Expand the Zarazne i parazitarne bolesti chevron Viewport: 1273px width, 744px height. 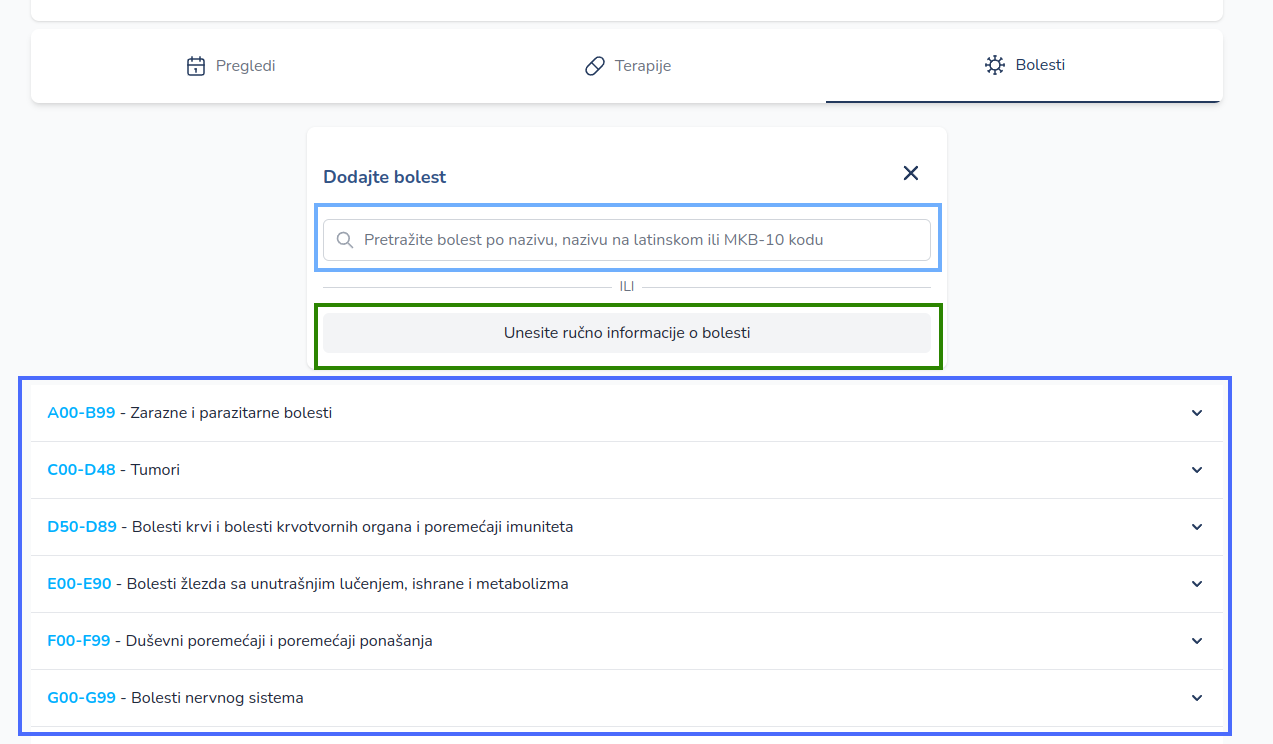tap(1197, 413)
